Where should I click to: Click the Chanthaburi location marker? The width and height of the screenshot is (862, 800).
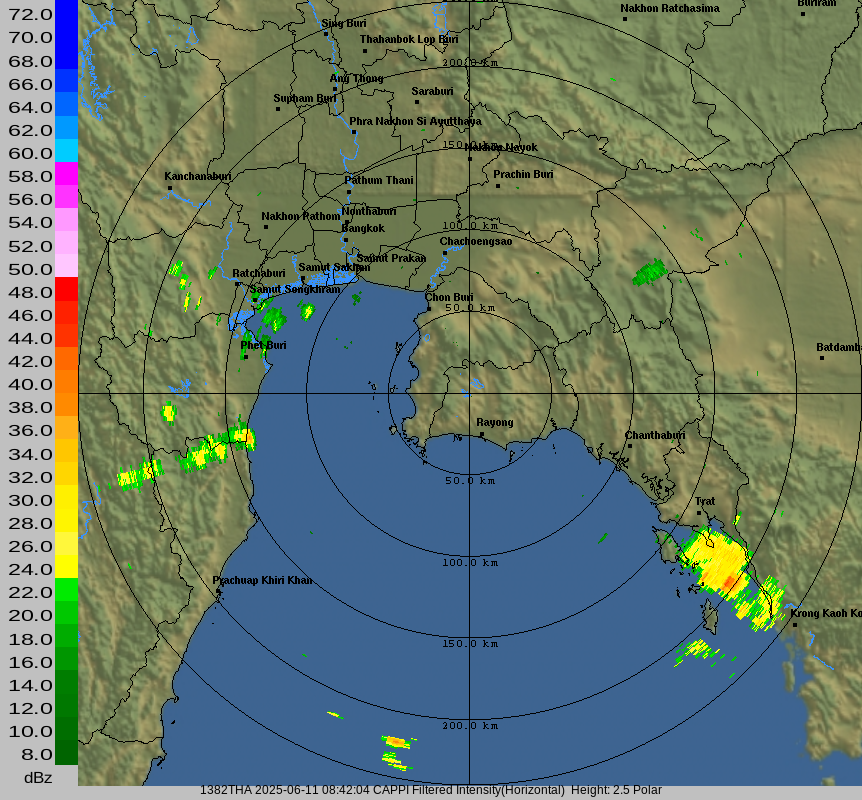629,446
